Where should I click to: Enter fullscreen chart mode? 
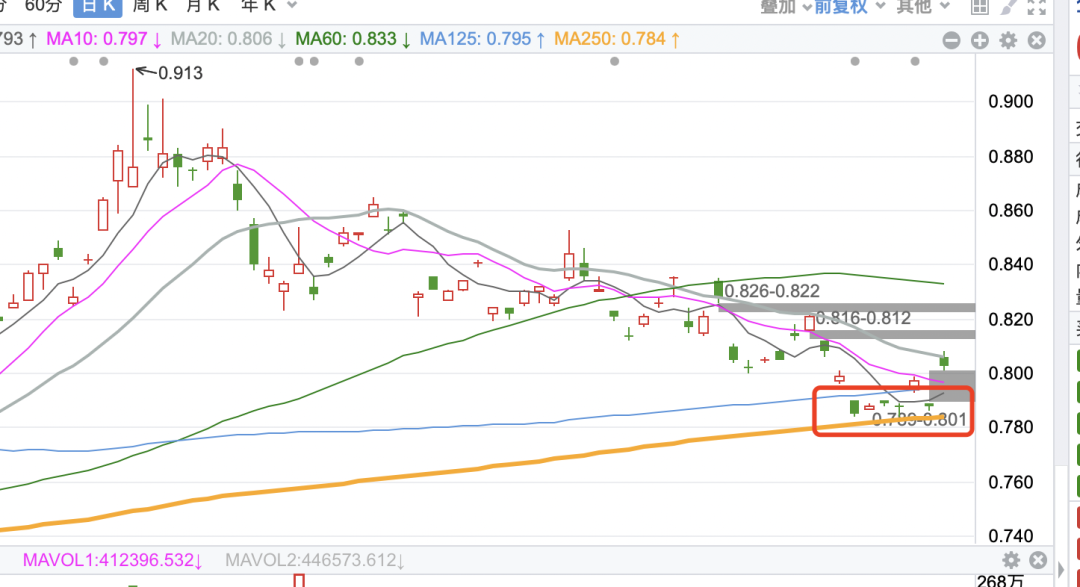coord(1037,7)
